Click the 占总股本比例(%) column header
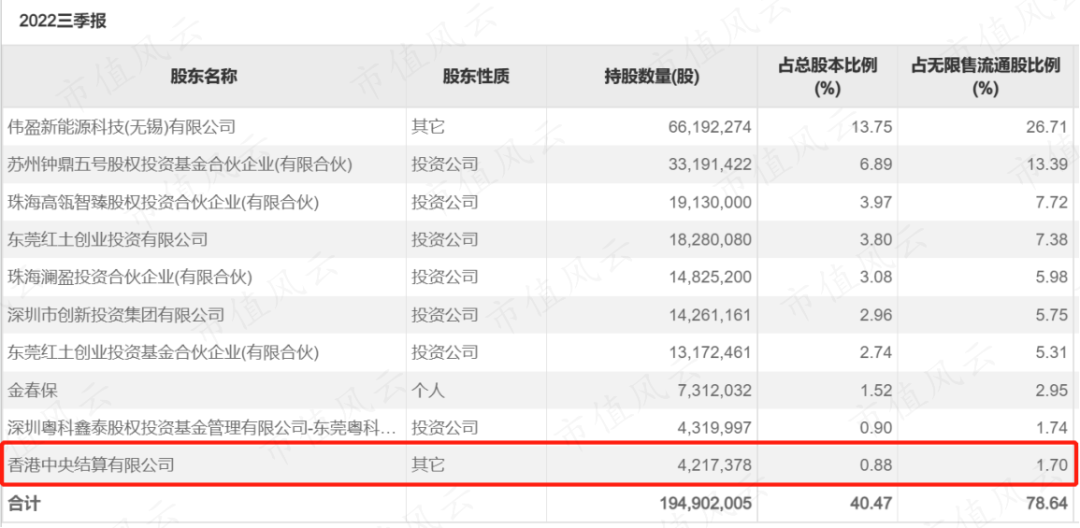This screenshot has width=1080, height=528. (827, 77)
